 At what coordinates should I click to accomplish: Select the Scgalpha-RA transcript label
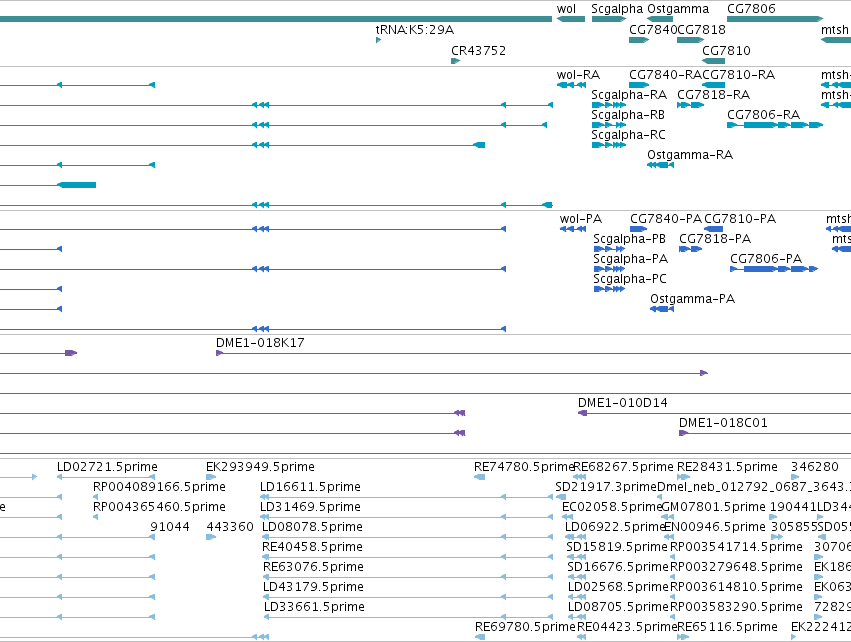click(629, 95)
